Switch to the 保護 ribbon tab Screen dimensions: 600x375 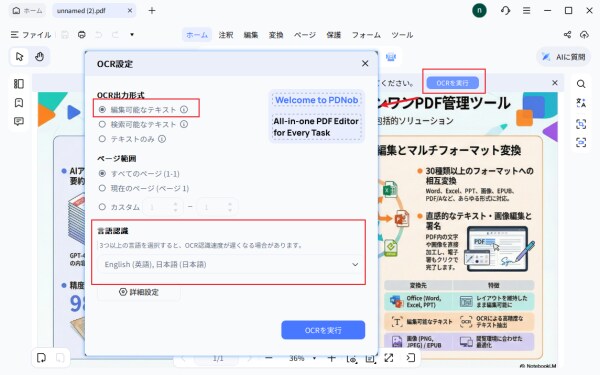point(333,35)
